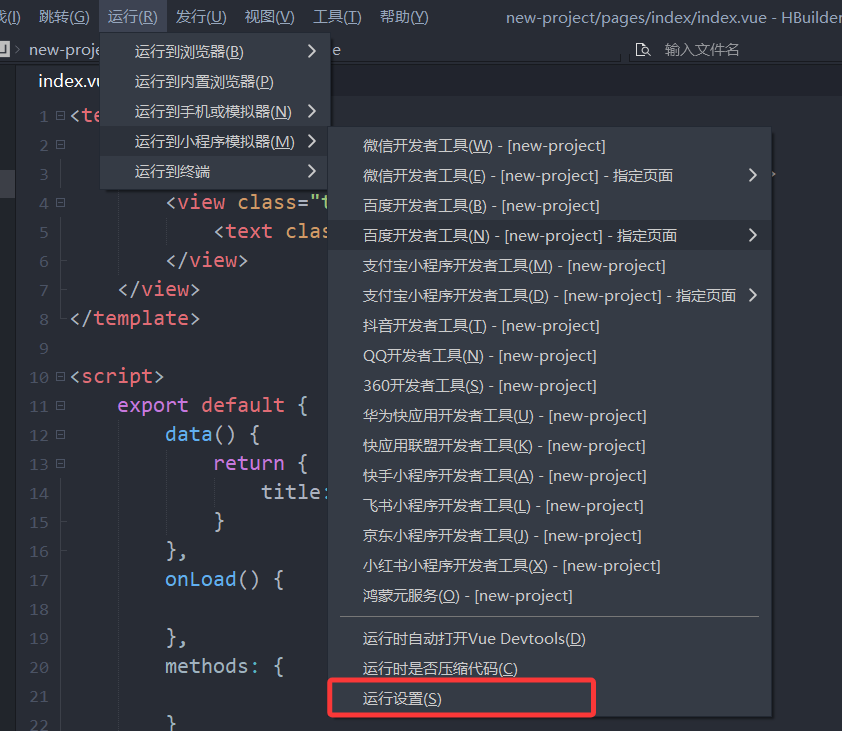Expand arrow beside 运行到小程序模拟器(M)
The width and height of the screenshot is (842, 731).
311,141
